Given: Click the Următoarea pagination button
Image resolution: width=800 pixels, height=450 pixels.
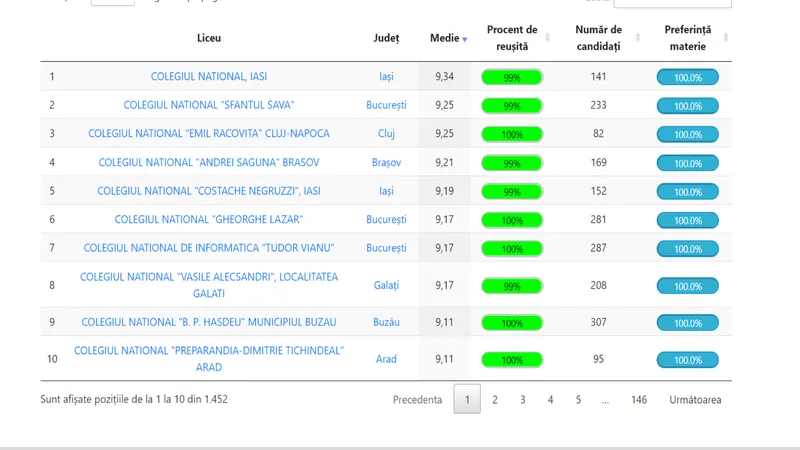Looking at the screenshot, I should pyautogui.click(x=695, y=400).
